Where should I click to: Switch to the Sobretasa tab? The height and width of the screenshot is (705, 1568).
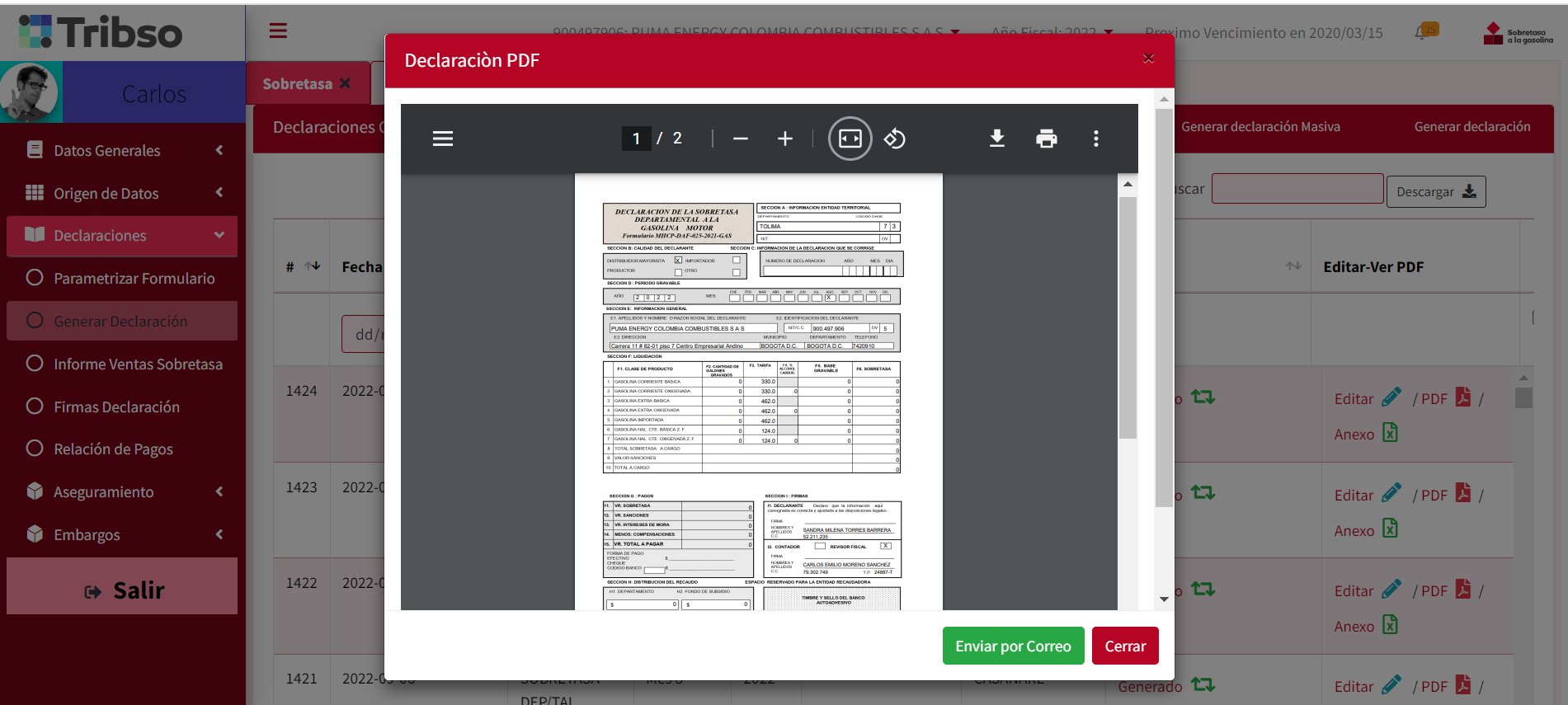point(298,84)
